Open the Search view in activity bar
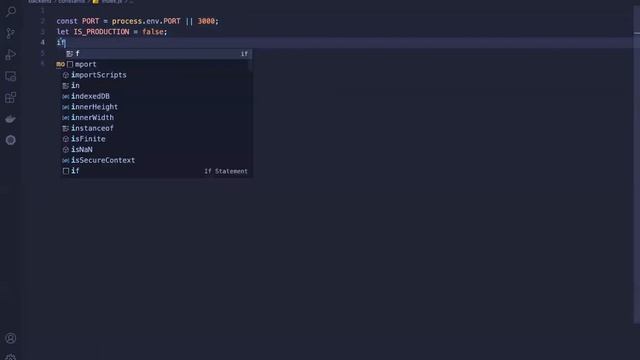The image size is (640, 360). pyautogui.click(x=11, y=11)
